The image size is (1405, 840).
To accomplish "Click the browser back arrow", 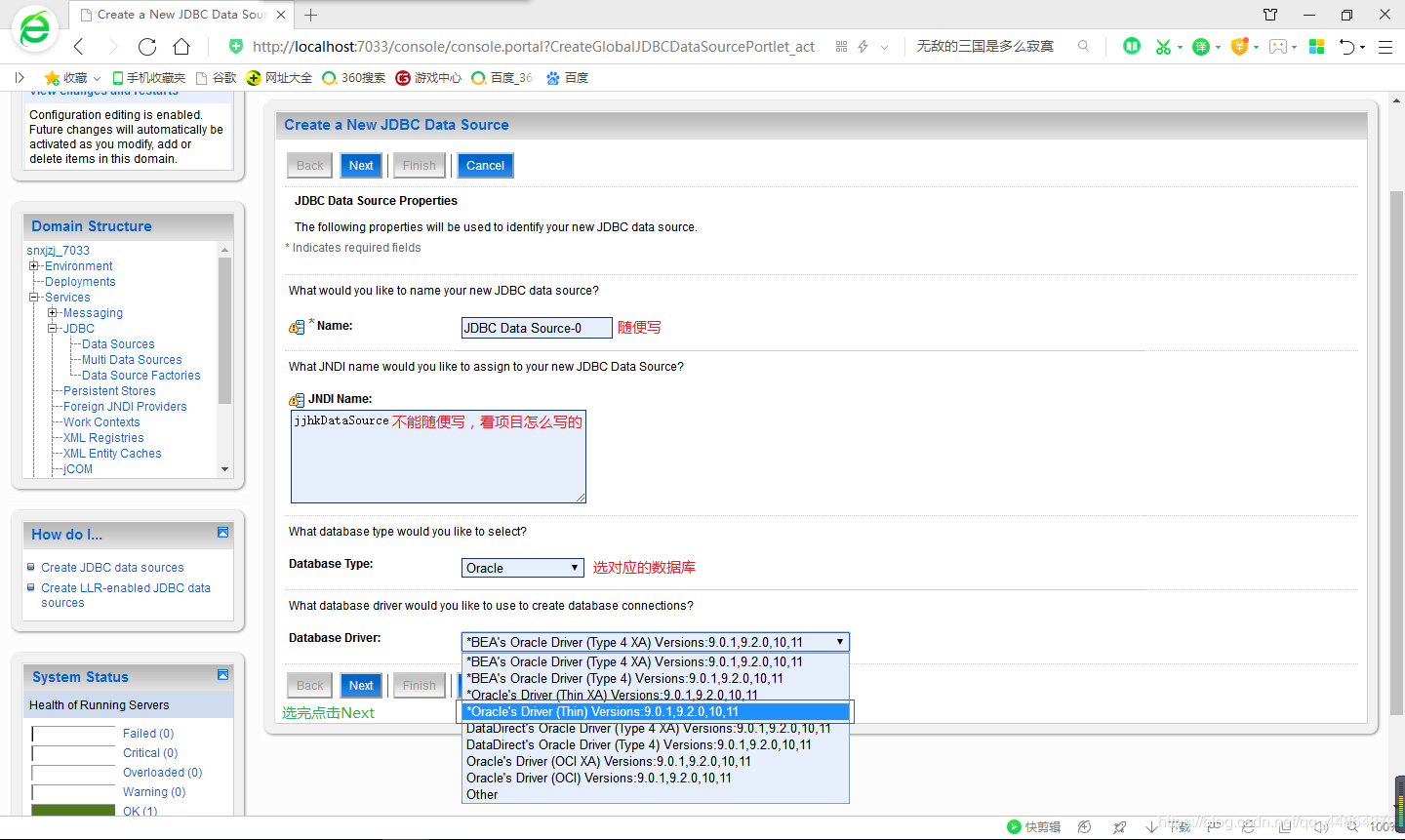I will pyautogui.click(x=79, y=47).
